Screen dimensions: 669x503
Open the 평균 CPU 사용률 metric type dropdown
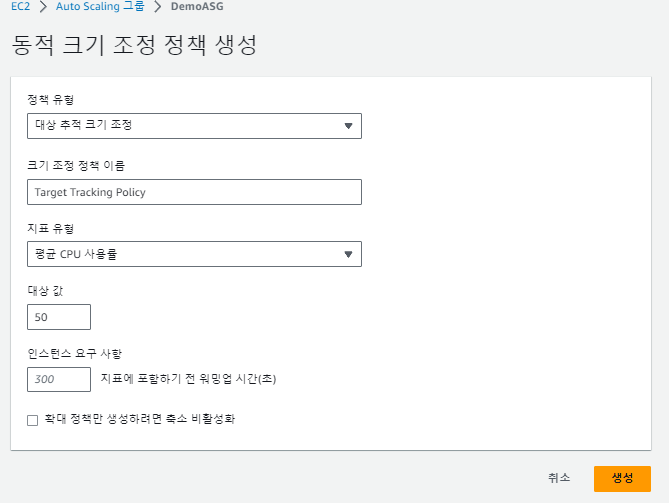coord(194,254)
